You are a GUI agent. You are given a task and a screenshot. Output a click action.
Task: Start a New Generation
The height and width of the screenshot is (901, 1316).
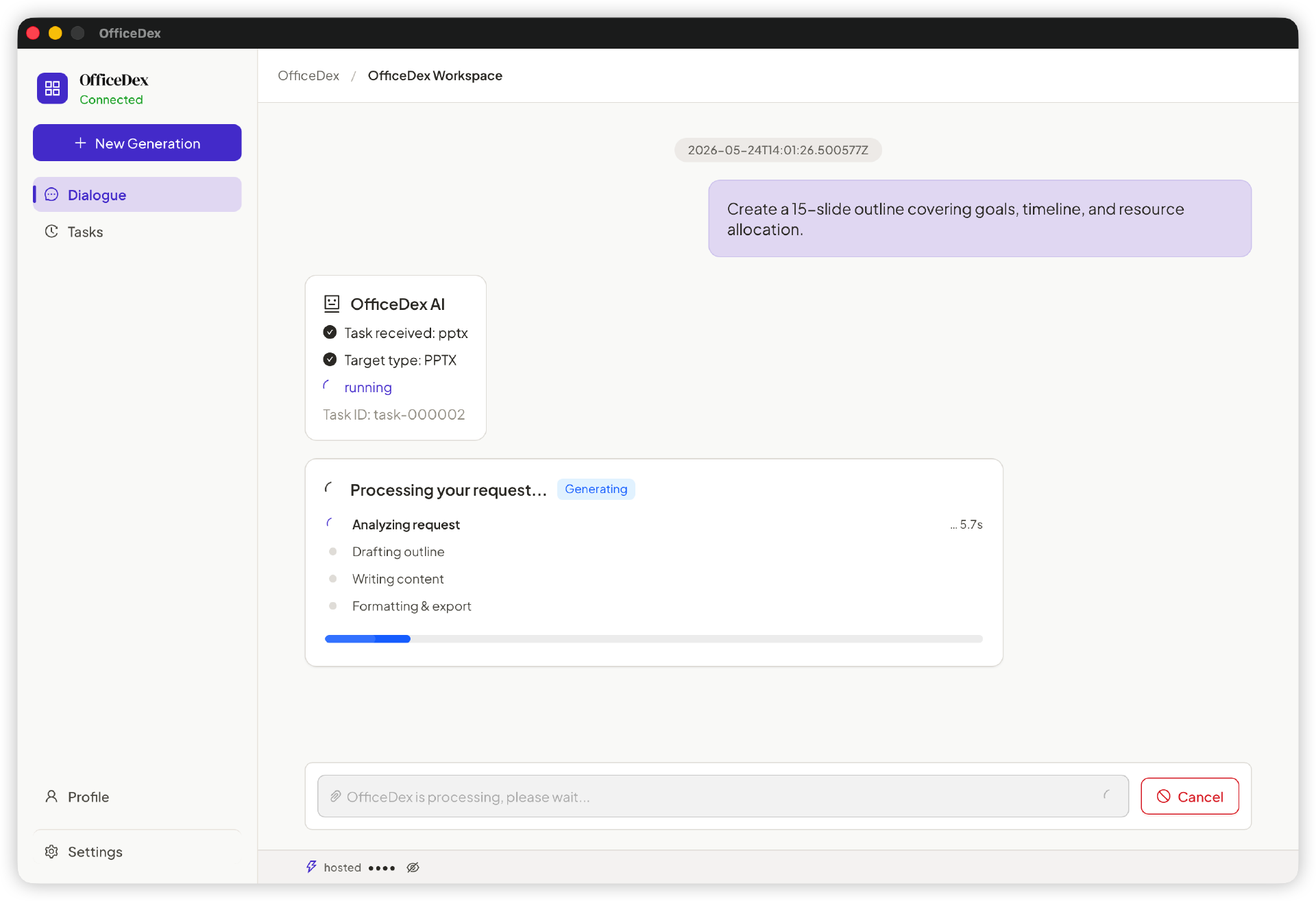click(137, 143)
